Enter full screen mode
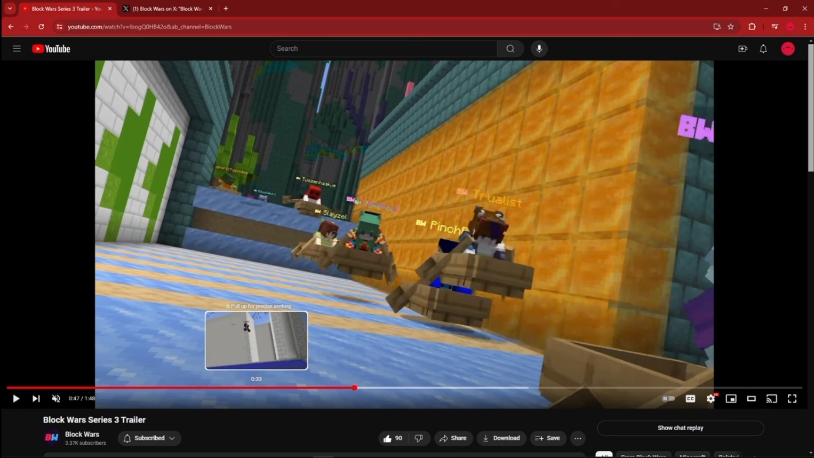Viewport: 814px width, 458px height. click(792, 399)
